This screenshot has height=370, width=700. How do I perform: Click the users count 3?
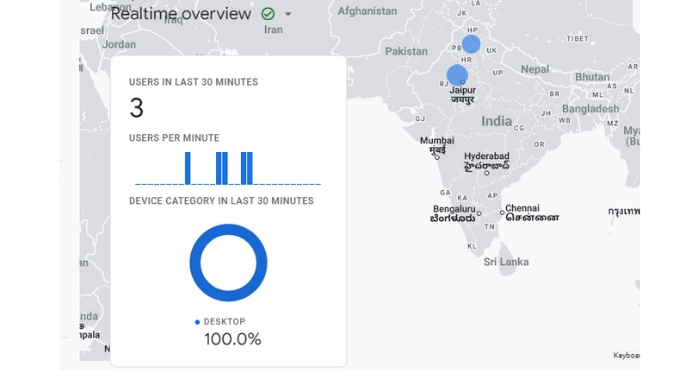137,108
